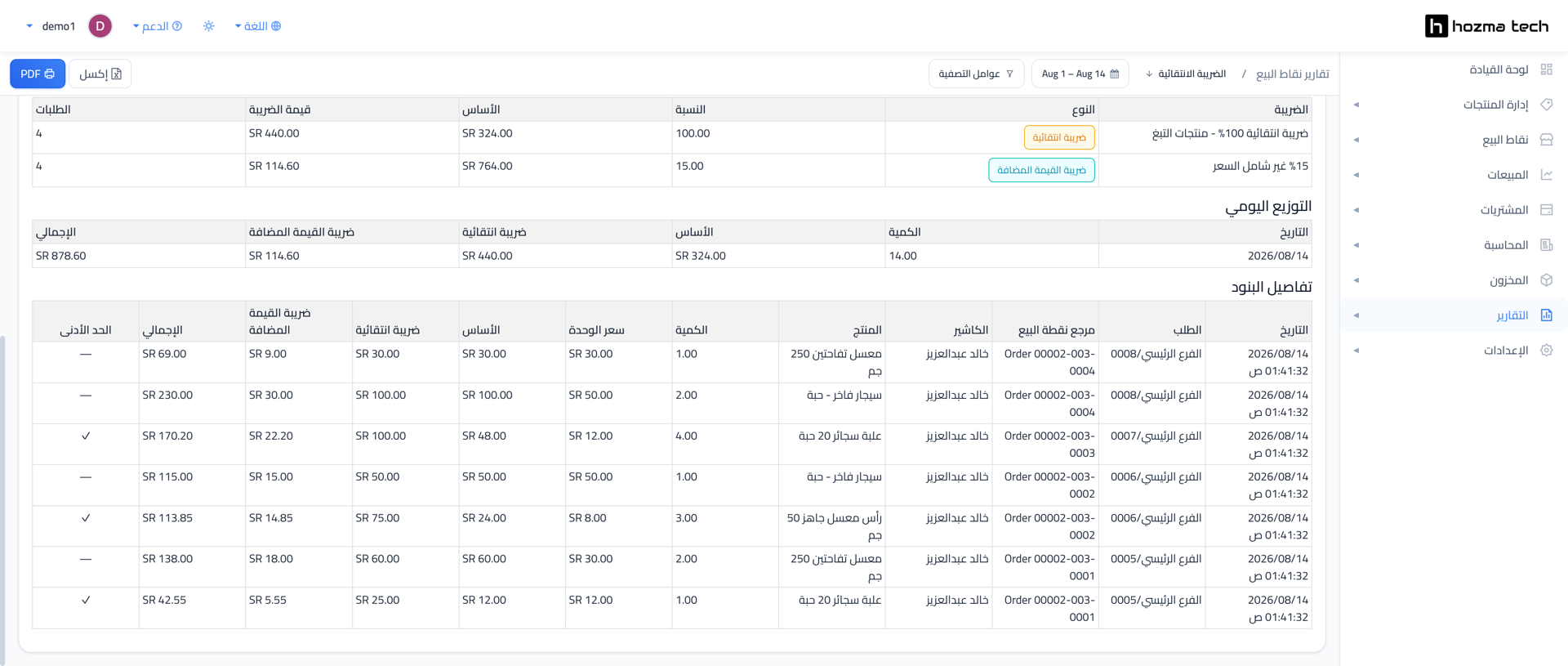Open the filter factors (عوامل التصفية) button
Viewport: 1568px width, 666px height.
click(976, 74)
